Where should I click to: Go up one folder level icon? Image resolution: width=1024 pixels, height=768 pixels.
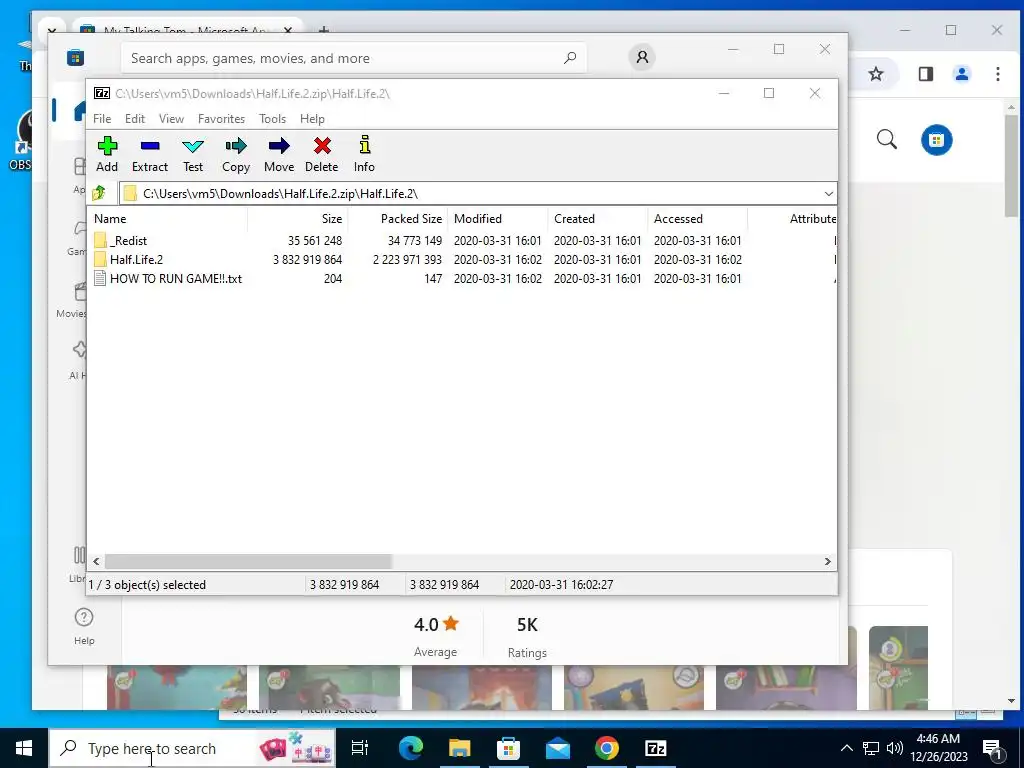coord(99,193)
